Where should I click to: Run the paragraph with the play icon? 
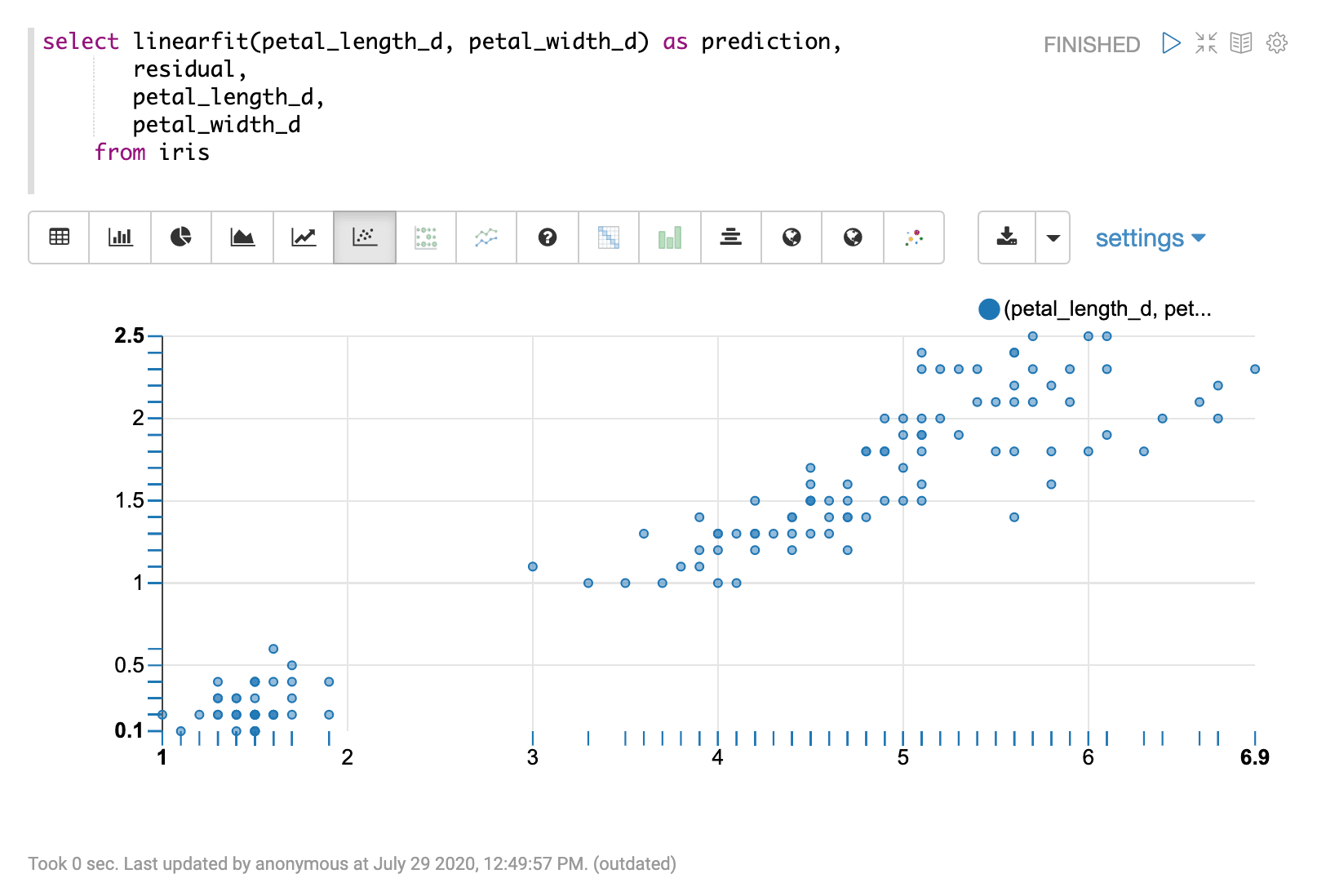click(1171, 44)
